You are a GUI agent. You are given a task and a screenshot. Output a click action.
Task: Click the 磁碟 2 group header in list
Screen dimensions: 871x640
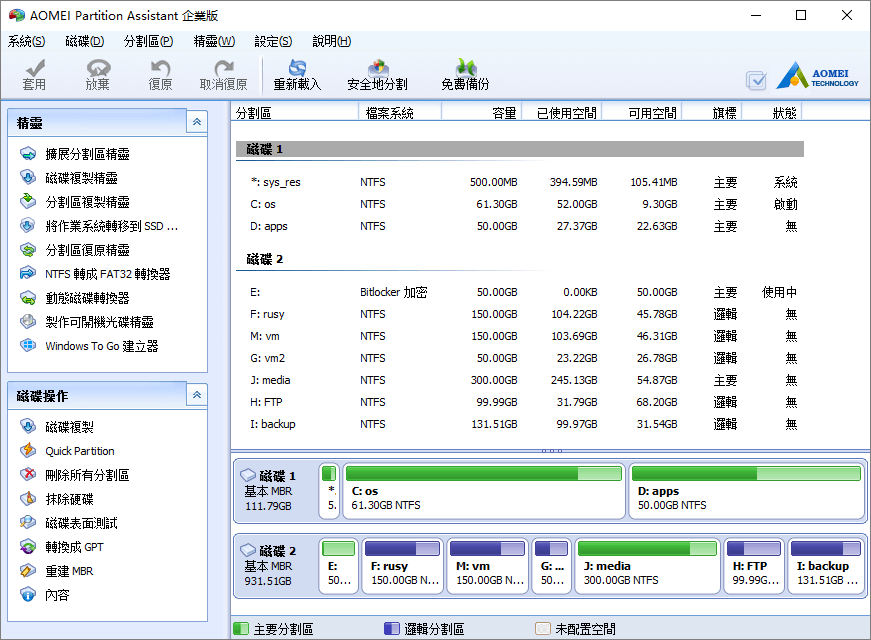coord(520,259)
